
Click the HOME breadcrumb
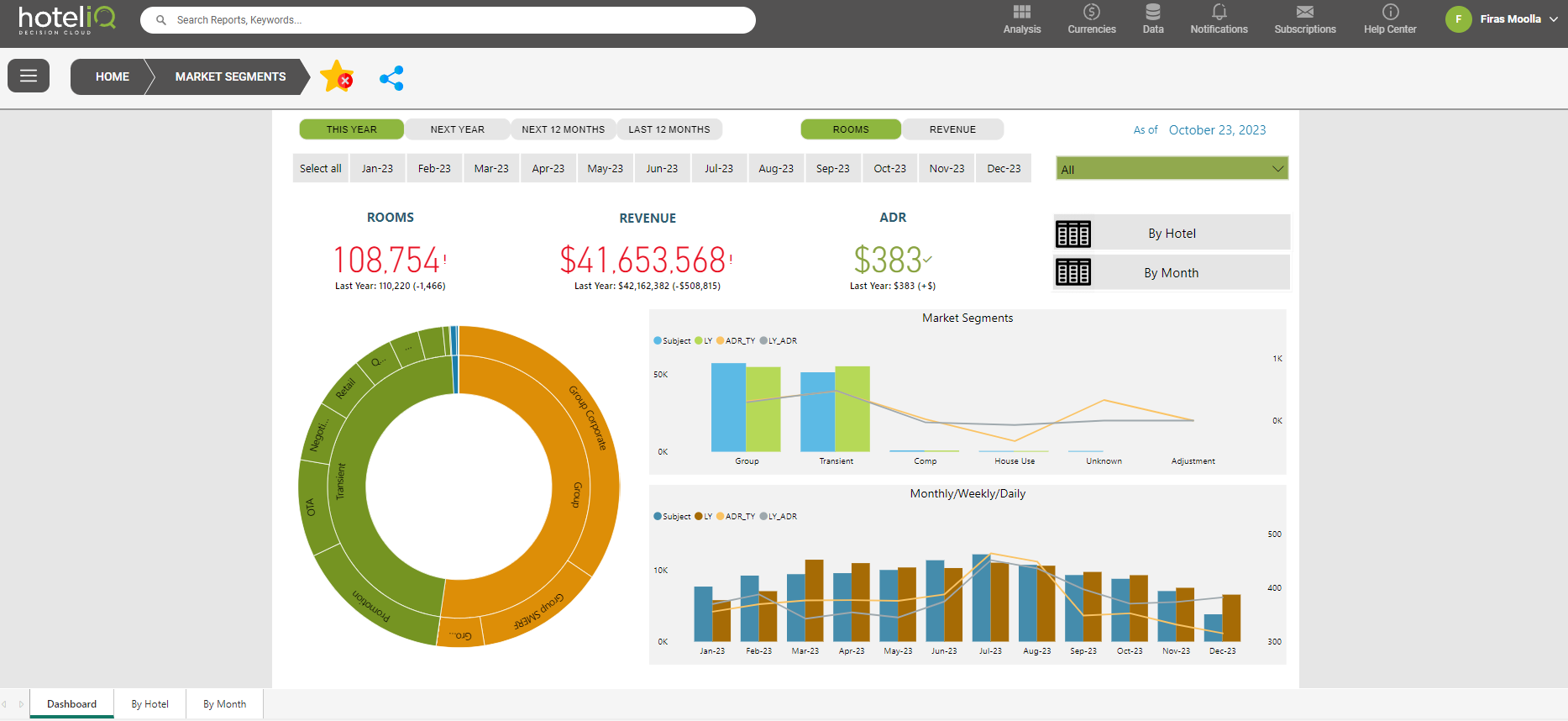click(x=112, y=76)
